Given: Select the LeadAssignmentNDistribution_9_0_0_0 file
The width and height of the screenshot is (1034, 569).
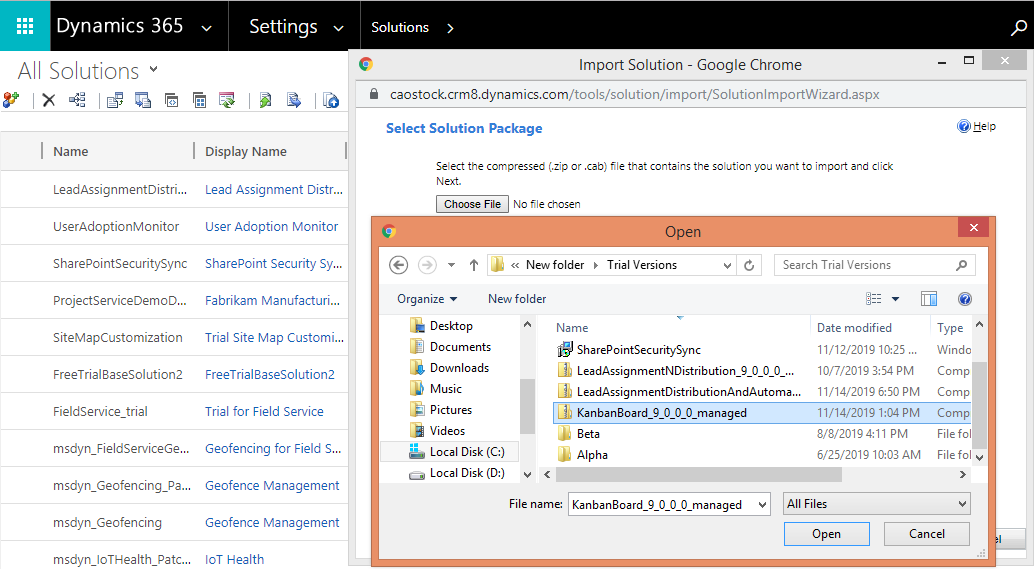Looking at the screenshot, I should (x=684, y=371).
